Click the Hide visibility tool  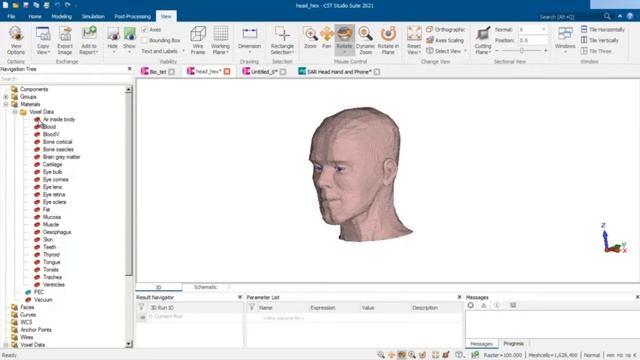(113, 40)
